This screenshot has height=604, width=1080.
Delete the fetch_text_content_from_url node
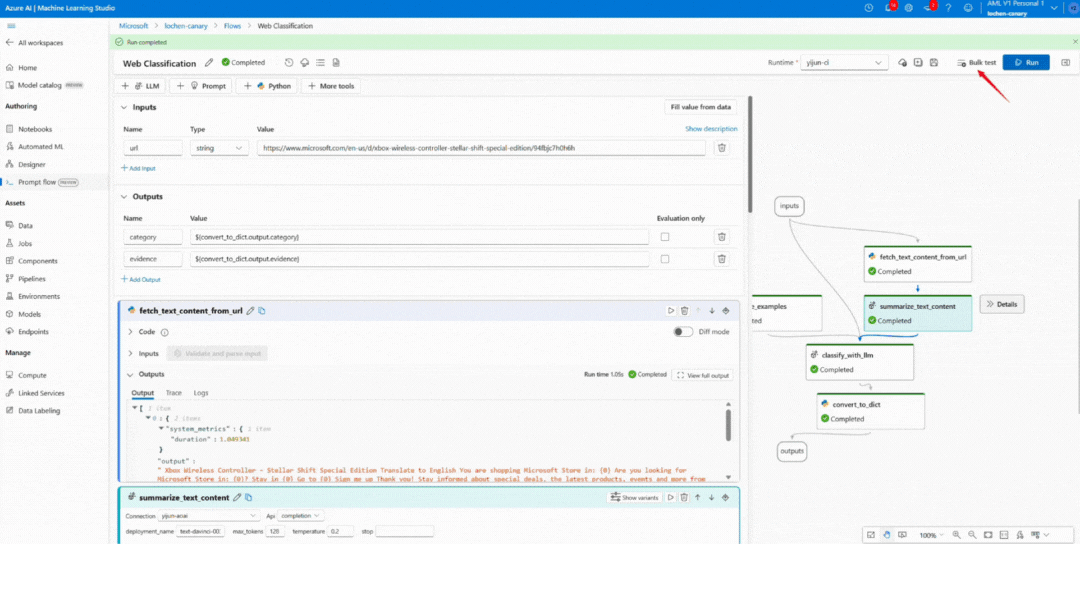685,311
